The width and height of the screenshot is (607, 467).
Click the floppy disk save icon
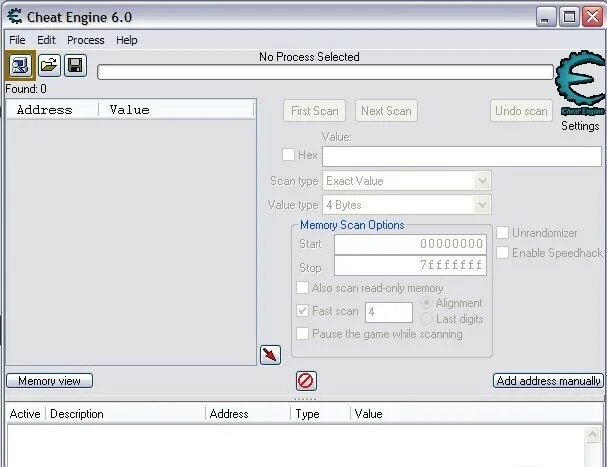tap(75, 65)
